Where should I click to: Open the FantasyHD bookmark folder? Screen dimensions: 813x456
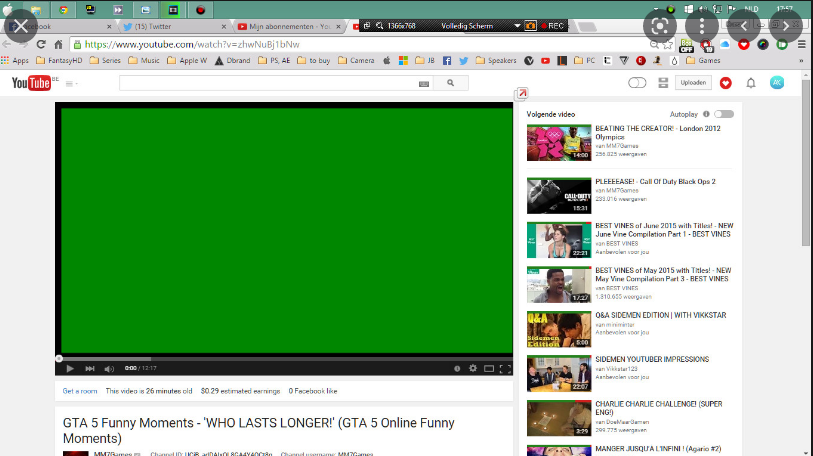pos(59,61)
